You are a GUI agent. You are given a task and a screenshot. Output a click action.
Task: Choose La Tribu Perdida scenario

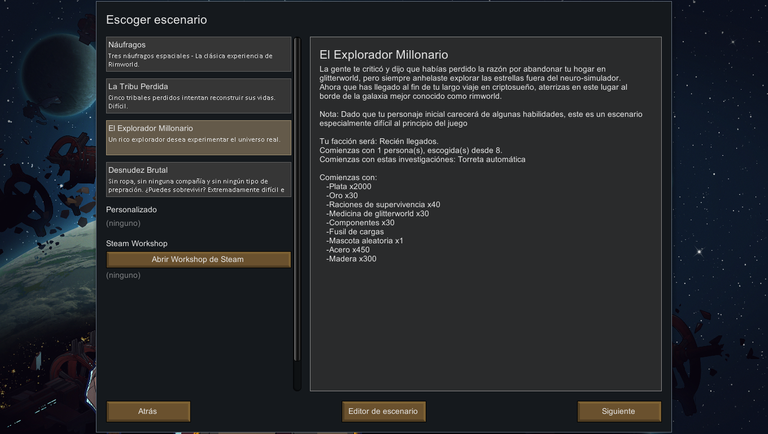tap(198, 96)
